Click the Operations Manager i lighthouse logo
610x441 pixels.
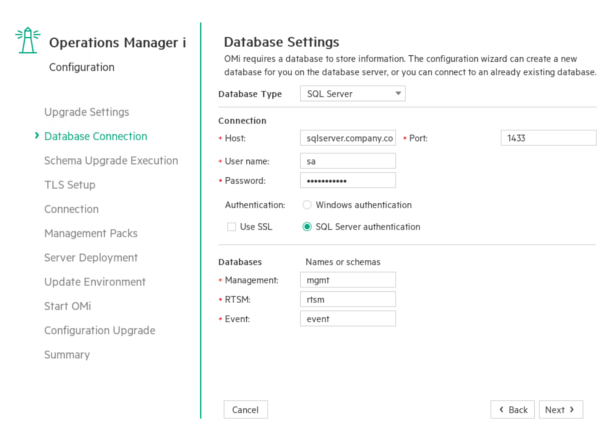pos(28,40)
